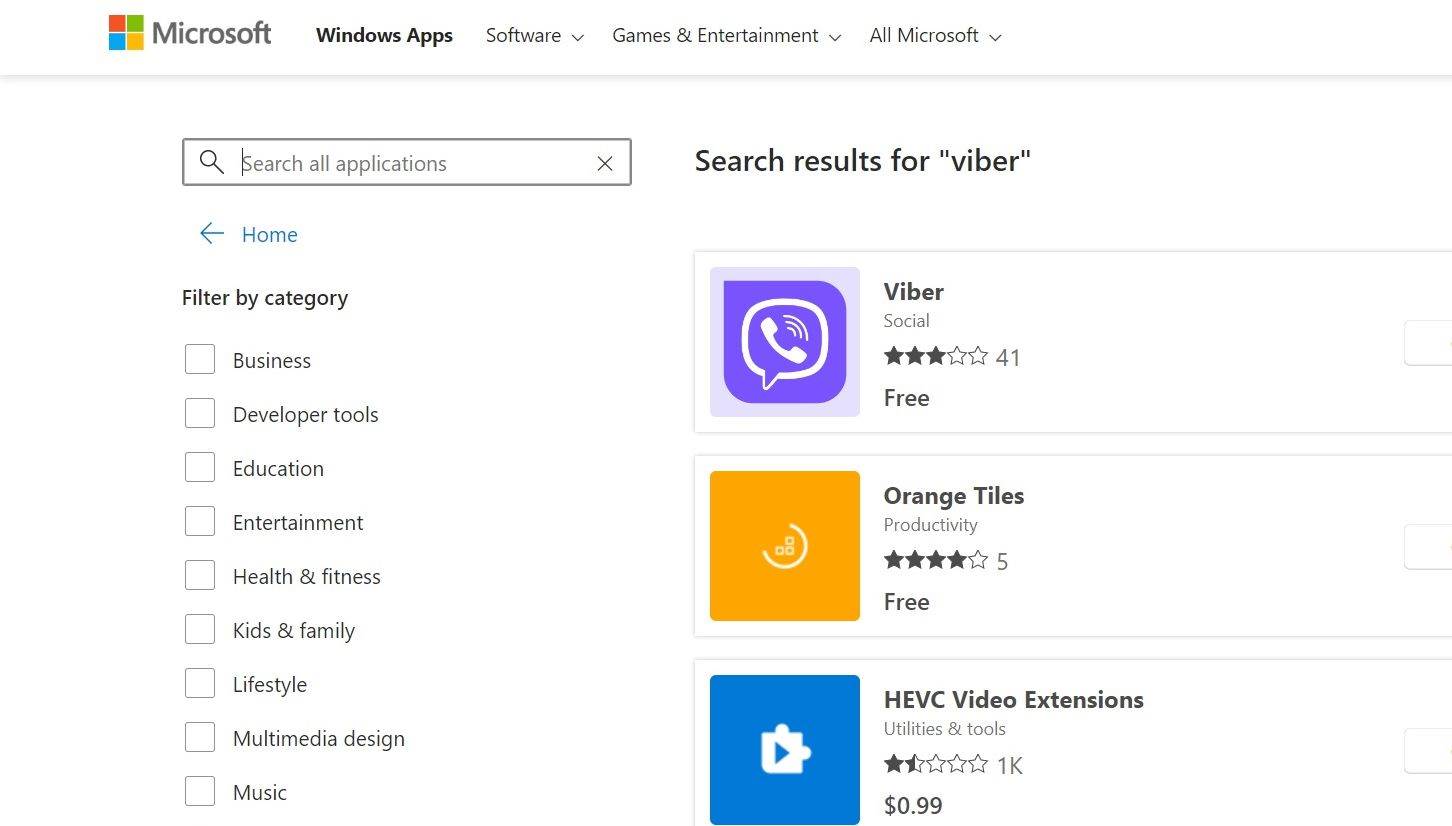Click the Microsoft logo
The height and width of the screenshot is (826, 1452).
click(x=190, y=33)
